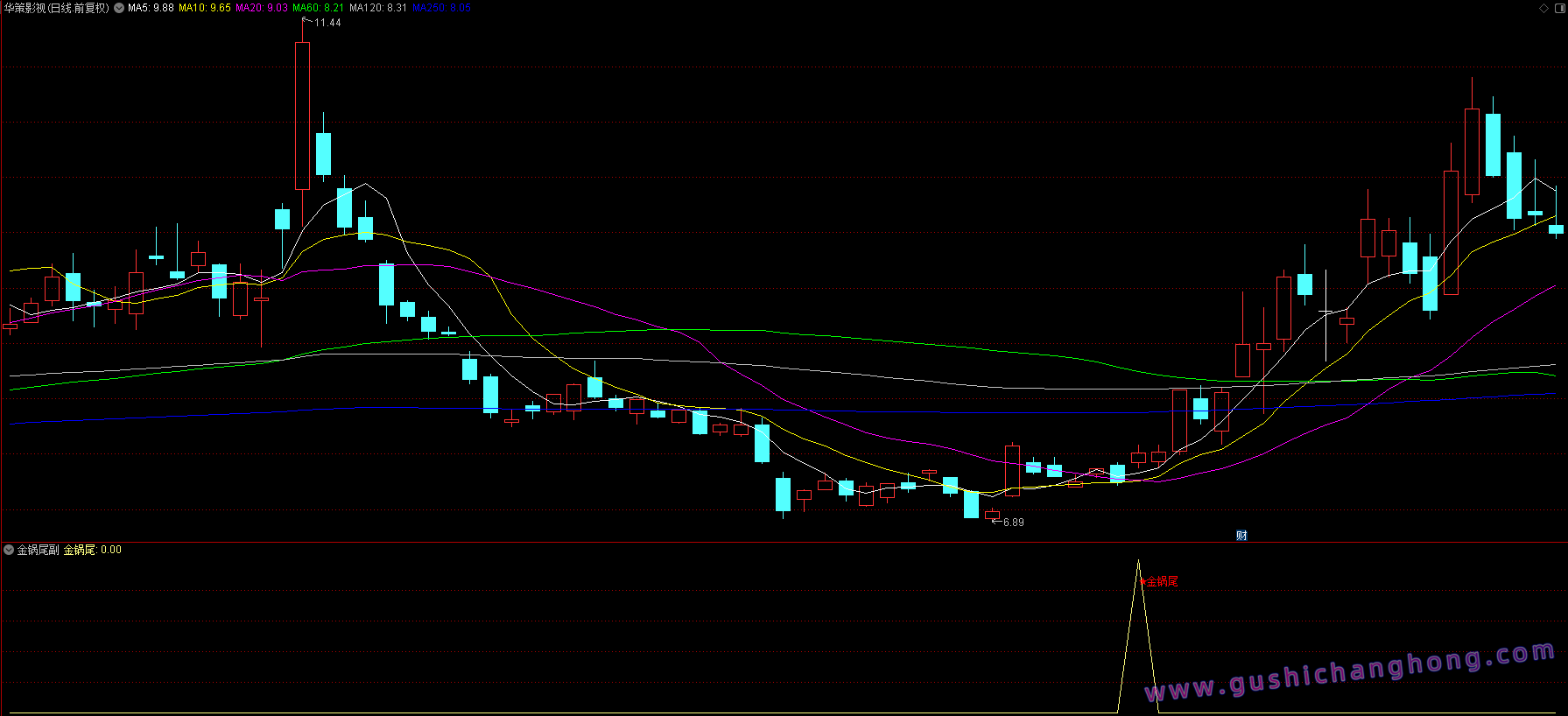Click the 11.44 high price label
Viewport: 1568px width, 716px height.
(x=327, y=23)
